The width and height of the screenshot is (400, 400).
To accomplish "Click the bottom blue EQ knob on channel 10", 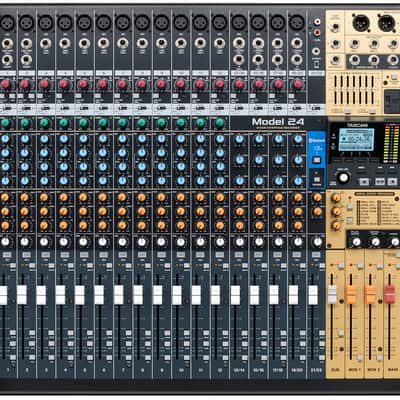I will coord(181,181).
